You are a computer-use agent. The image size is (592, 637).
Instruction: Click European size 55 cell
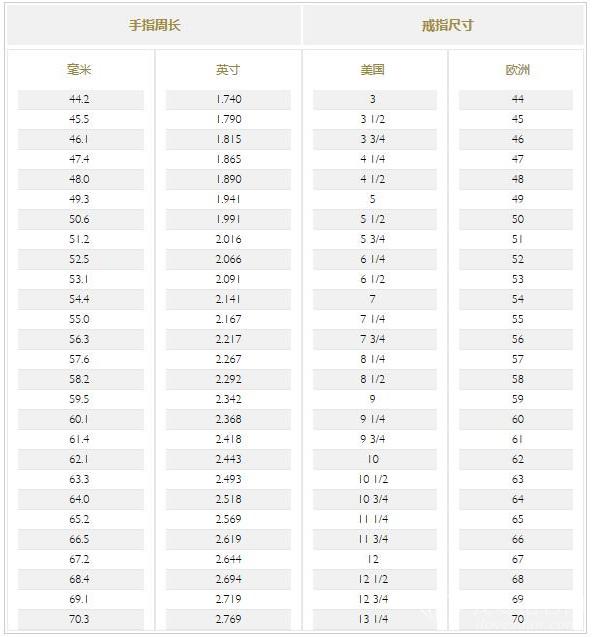click(x=516, y=319)
